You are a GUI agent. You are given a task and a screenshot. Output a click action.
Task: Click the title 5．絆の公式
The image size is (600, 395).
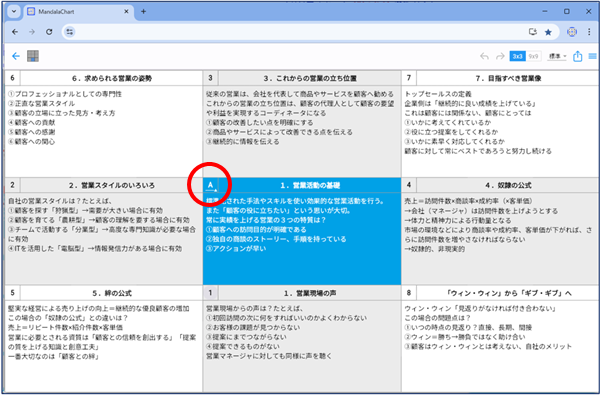112,294
